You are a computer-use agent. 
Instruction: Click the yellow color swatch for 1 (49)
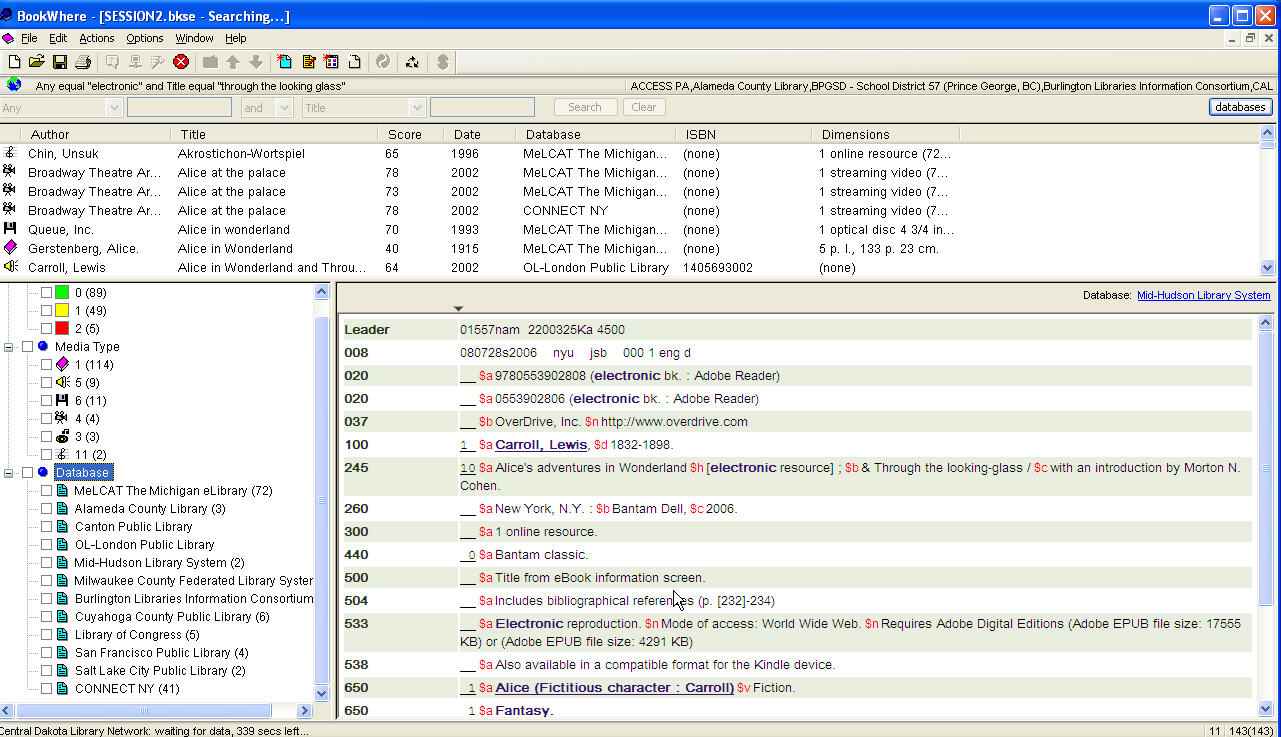(62, 310)
